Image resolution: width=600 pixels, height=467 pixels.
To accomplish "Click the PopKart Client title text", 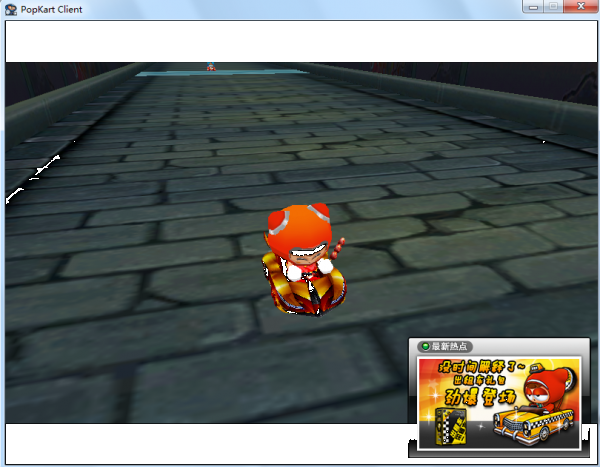I will click(x=51, y=10).
